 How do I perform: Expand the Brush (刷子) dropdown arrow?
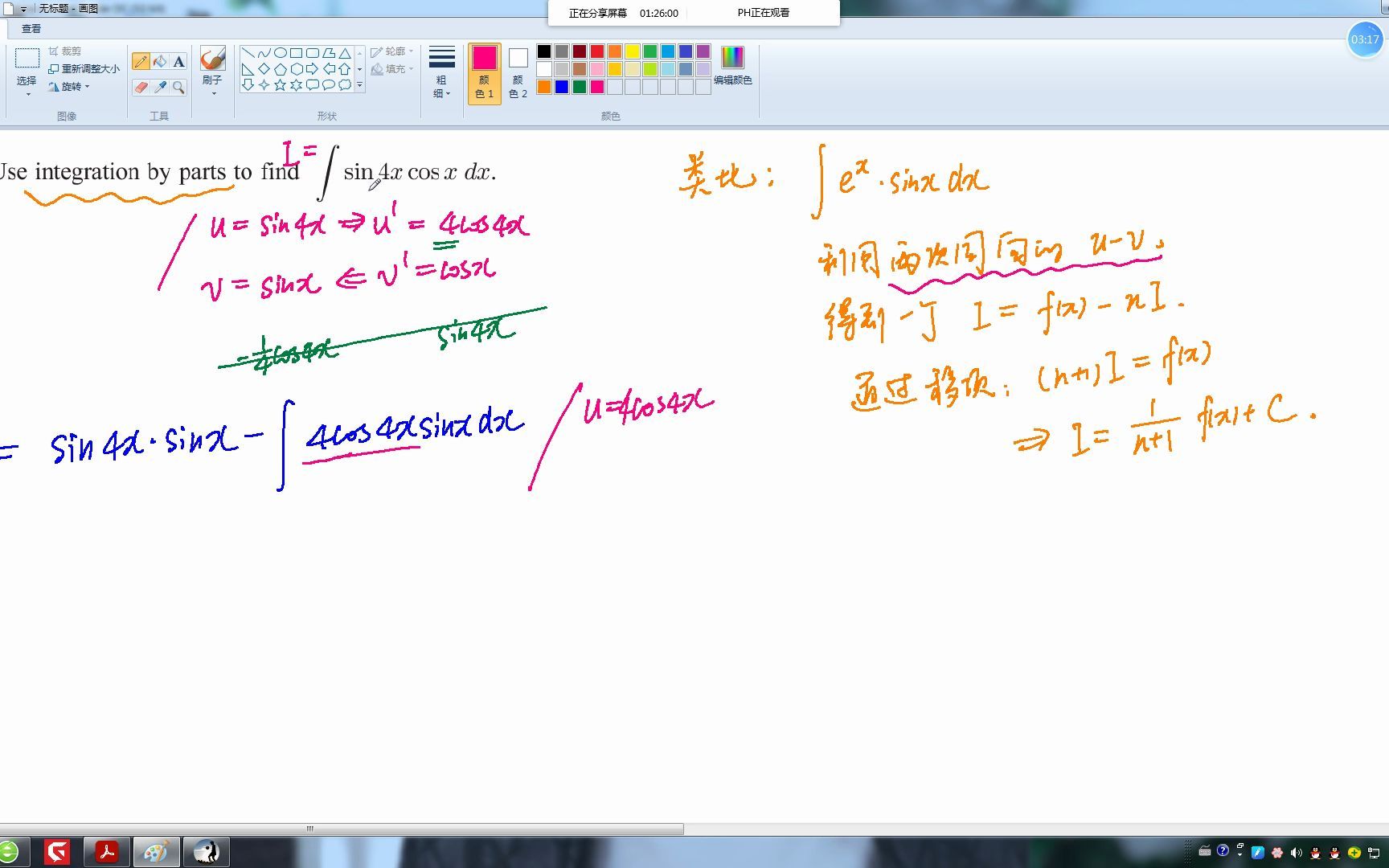[213, 94]
